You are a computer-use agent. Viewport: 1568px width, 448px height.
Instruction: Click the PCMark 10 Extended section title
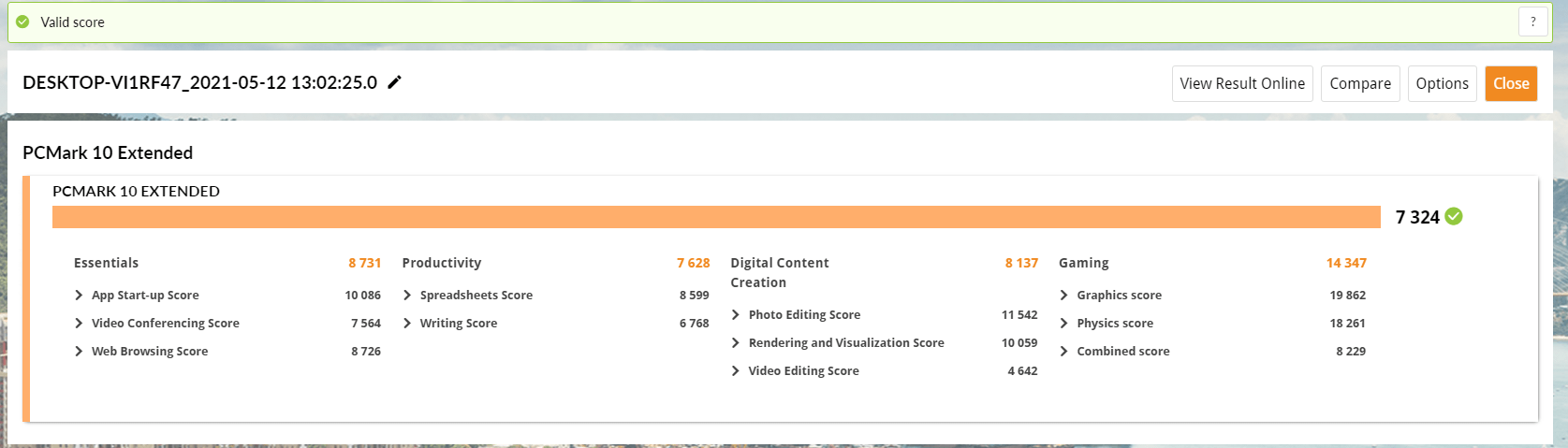108,152
